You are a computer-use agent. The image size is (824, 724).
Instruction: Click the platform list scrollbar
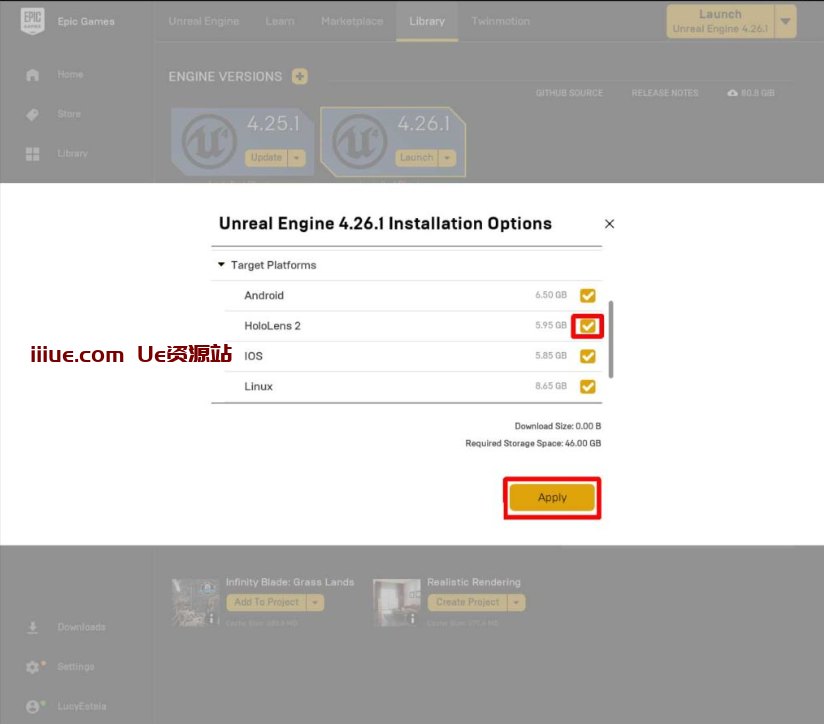point(611,340)
